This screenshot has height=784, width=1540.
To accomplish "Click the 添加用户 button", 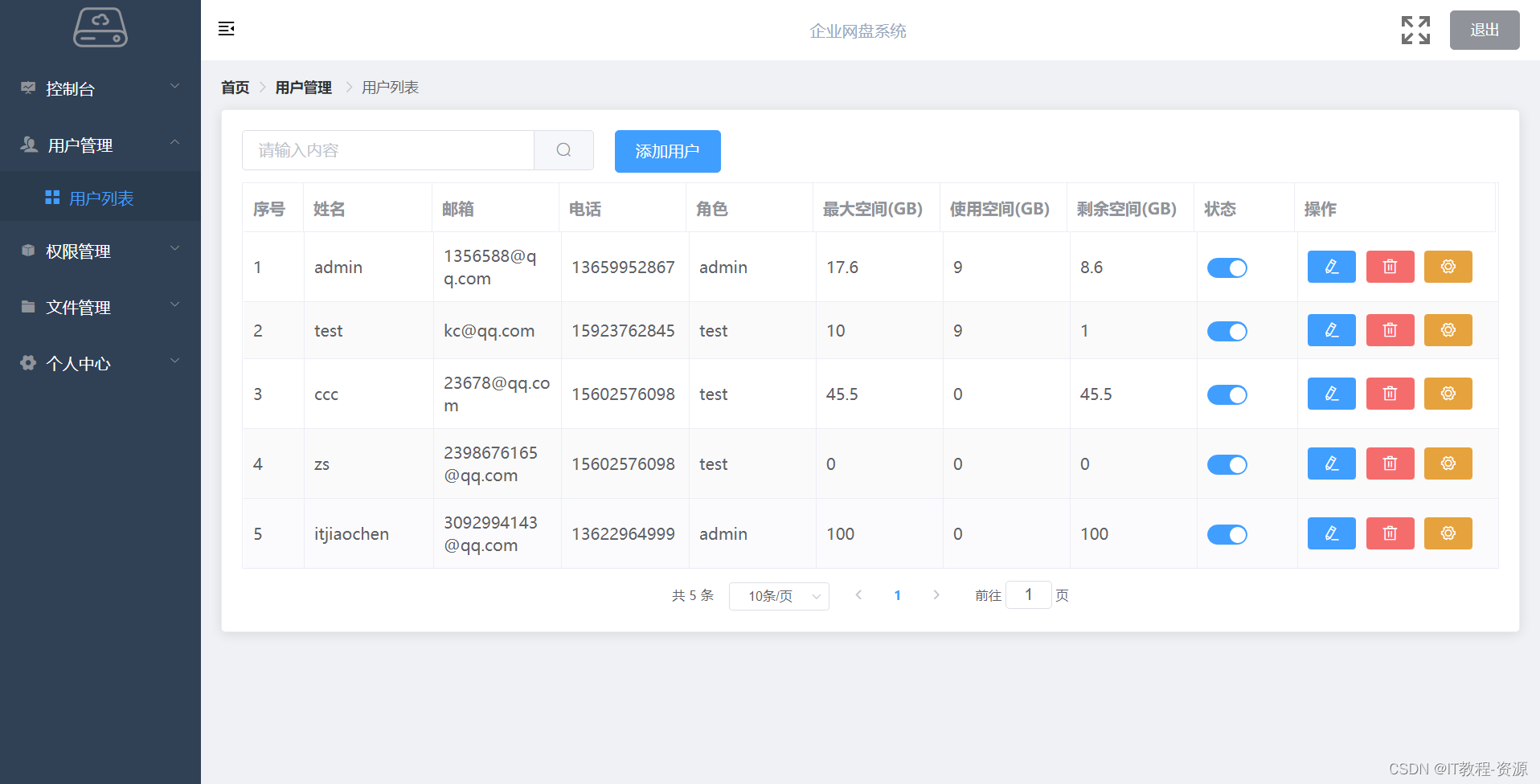I will (x=667, y=151).
